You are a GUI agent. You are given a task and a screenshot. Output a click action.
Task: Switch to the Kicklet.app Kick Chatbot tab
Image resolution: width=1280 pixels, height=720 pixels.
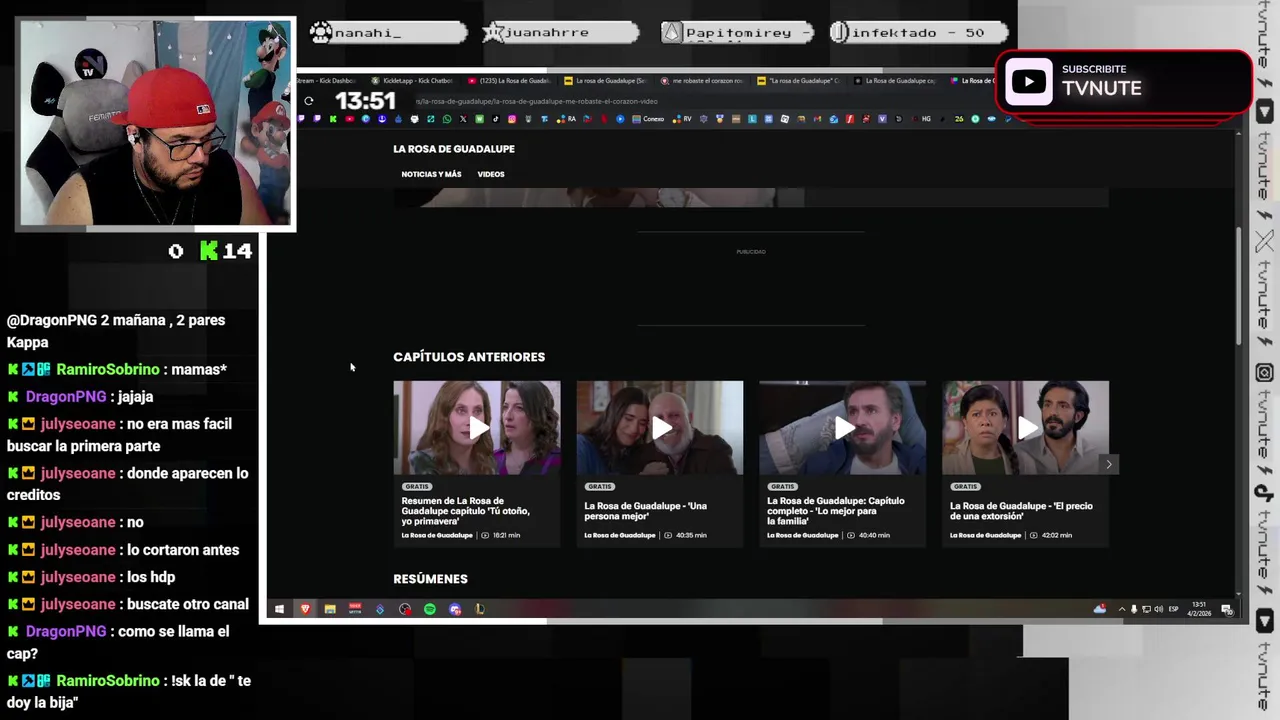click(411, 81)
